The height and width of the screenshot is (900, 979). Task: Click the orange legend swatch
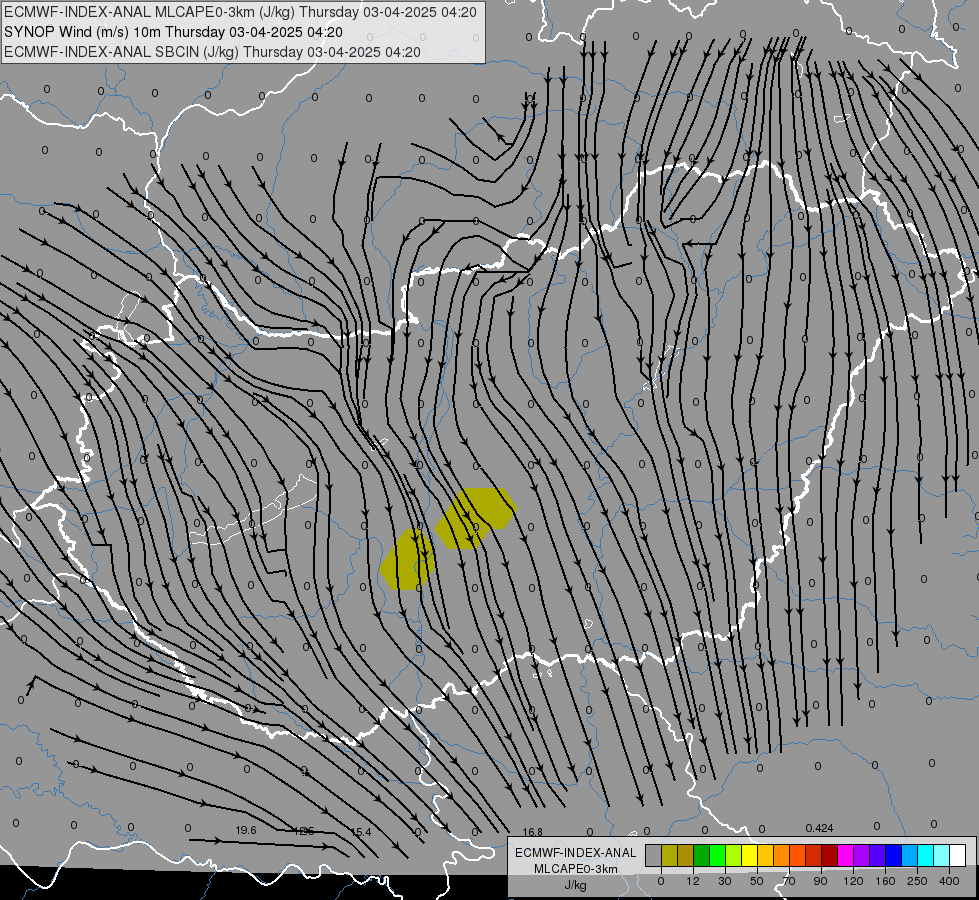point(782,855)
